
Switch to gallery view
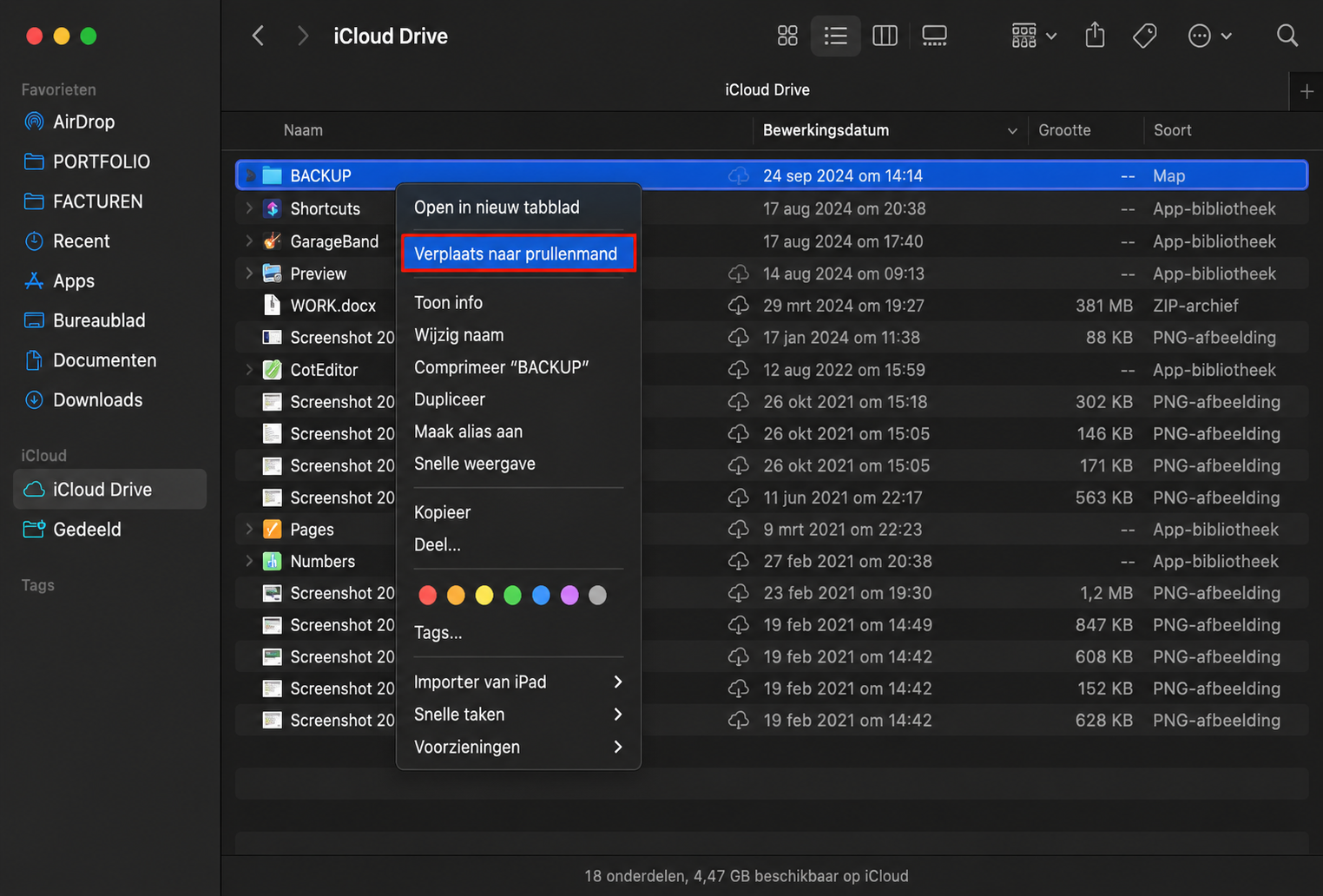coord(934,36)
